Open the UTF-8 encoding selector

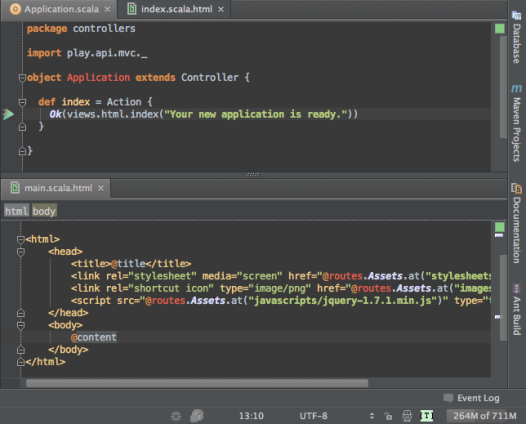(313, 416)
